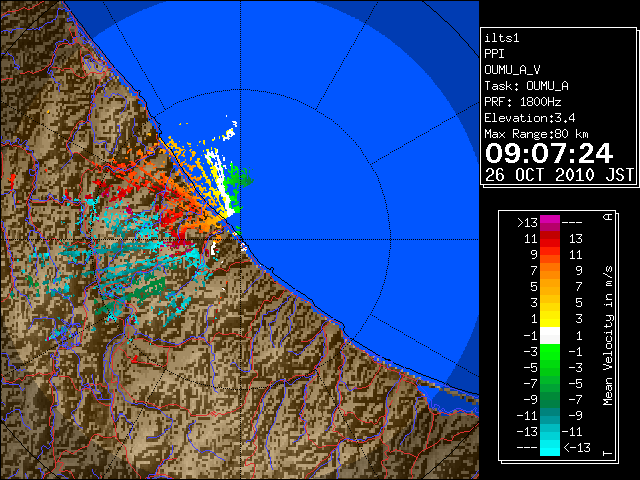
Task: Pick the white swatch in velocity legend
Action: pyautogui.click(x=550, y=336)
